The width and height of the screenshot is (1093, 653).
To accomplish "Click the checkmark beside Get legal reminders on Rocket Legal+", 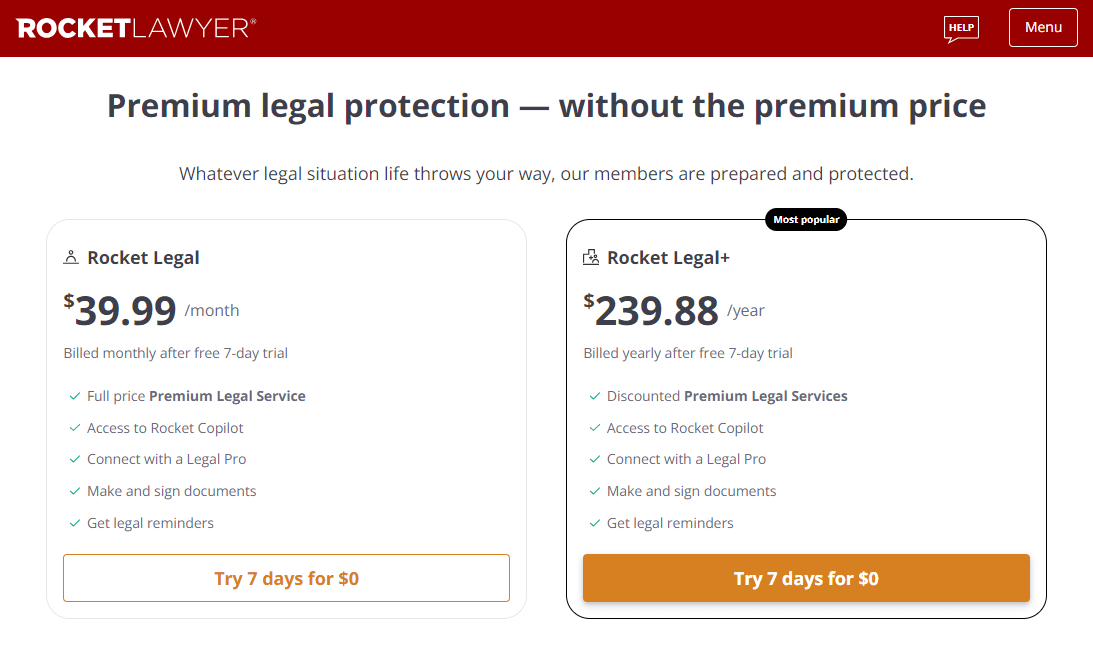I will 594,522.
